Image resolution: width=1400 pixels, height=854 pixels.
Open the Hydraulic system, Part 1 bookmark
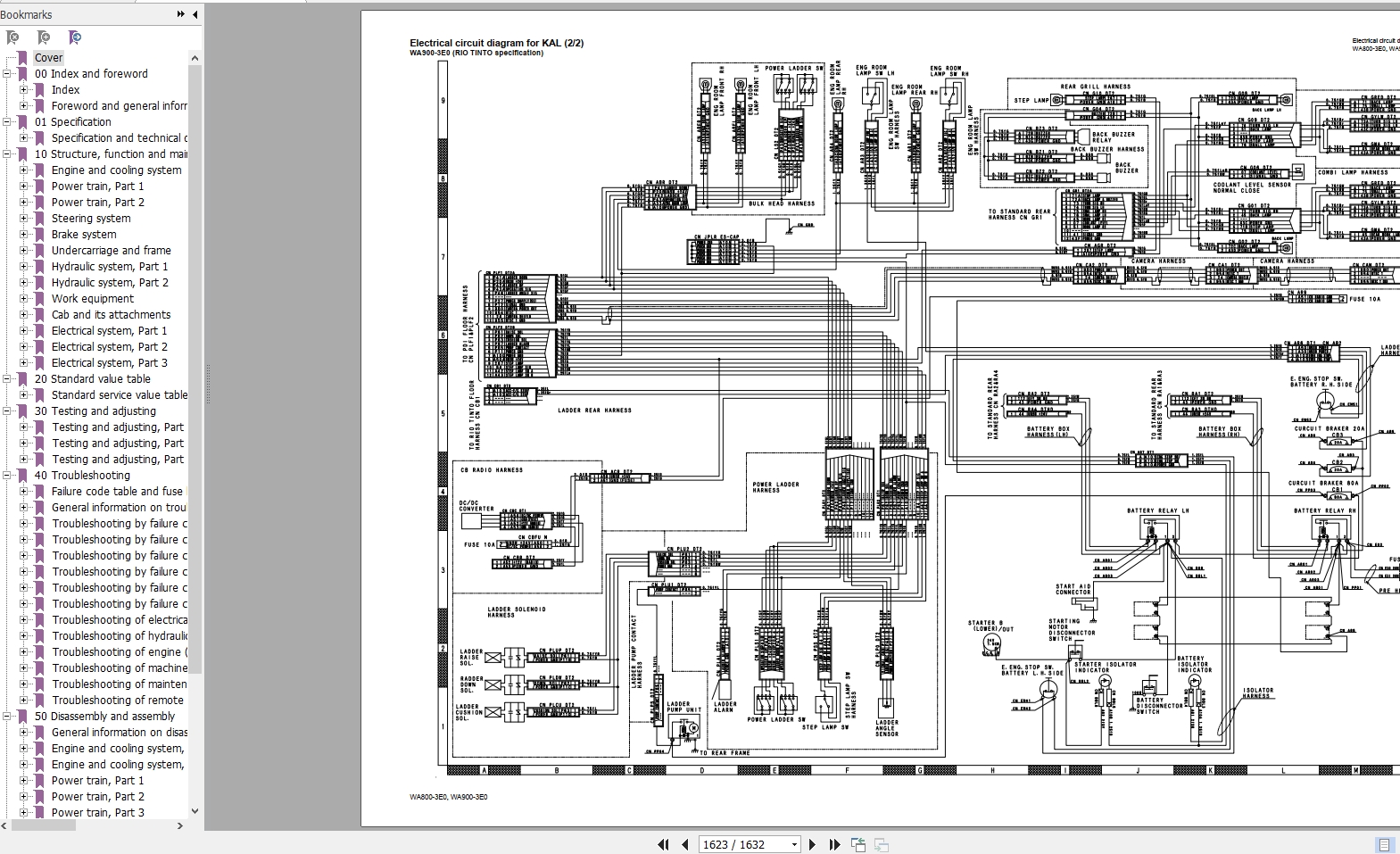110,267
